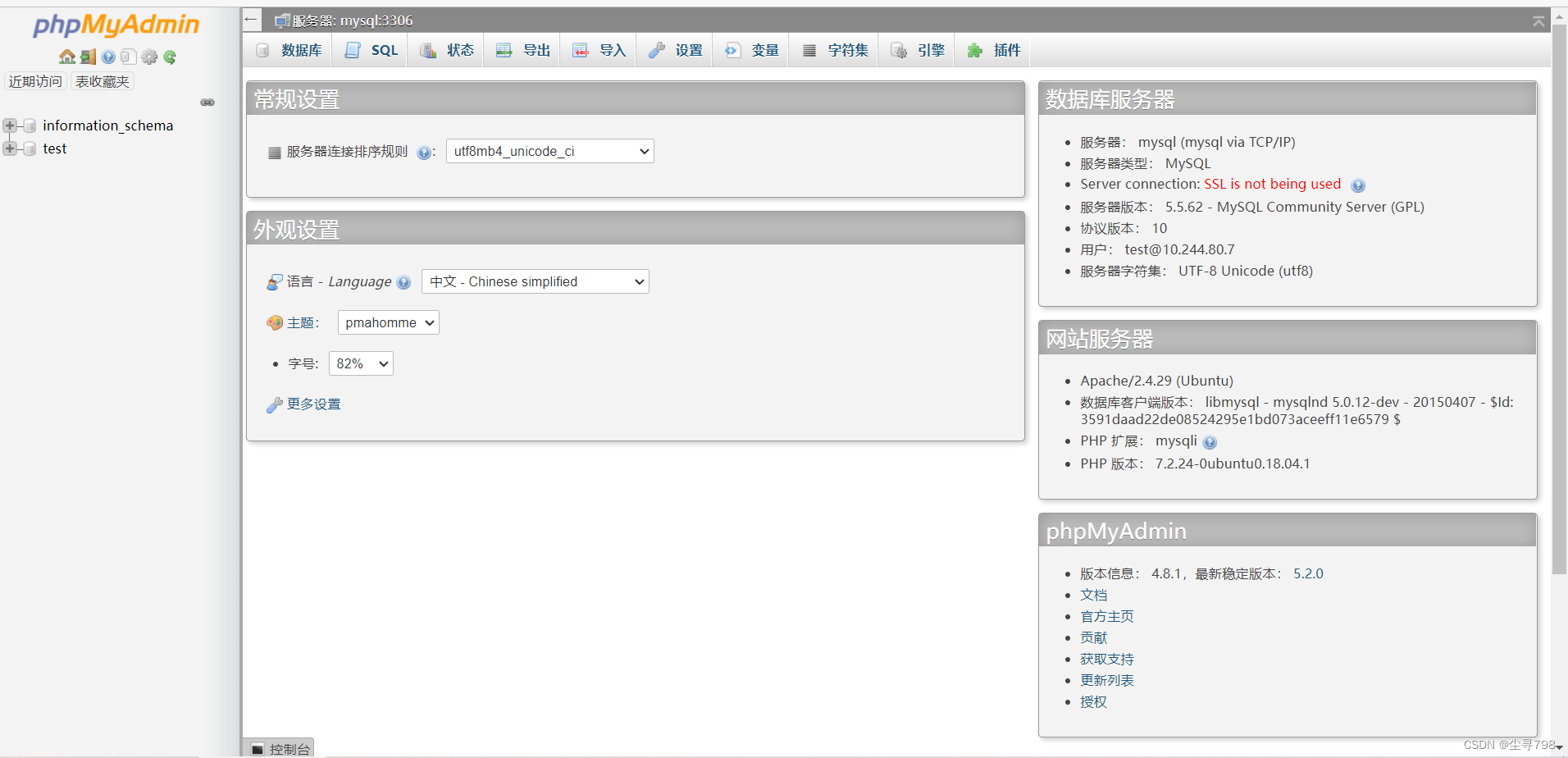Open the 近期访问 (Recent) button
1568x758 pixels.
tap(35, 81)
